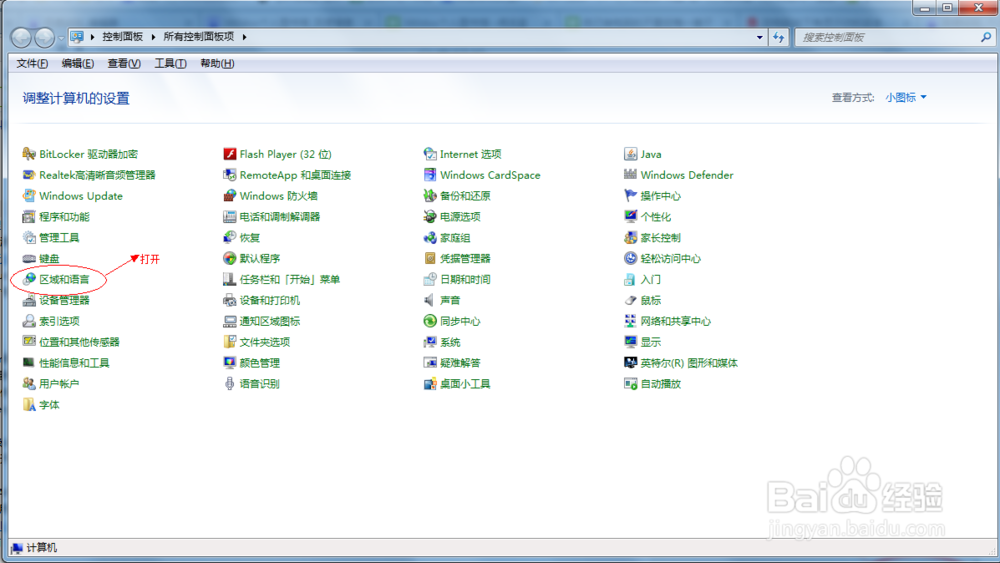The width and height of the screenshot is (1000, 563).
Task: Open the RemoteApp 和桌面连接 link
Action: click(x=295, y=175)
